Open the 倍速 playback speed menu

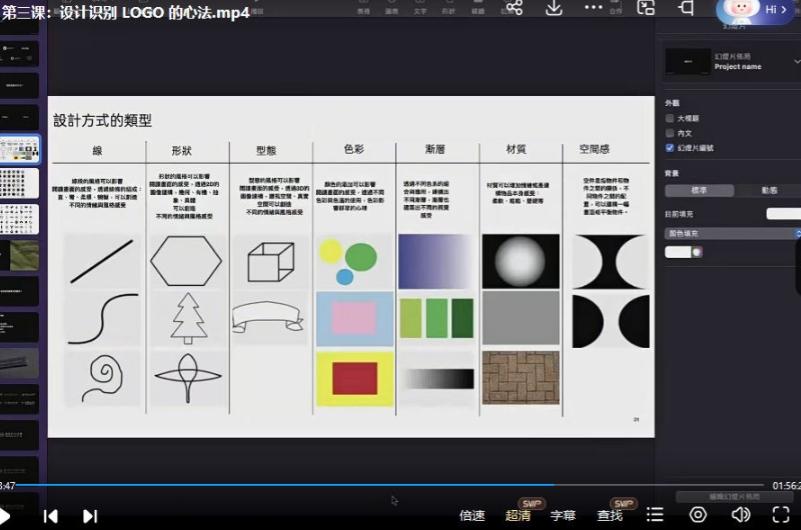472,516
